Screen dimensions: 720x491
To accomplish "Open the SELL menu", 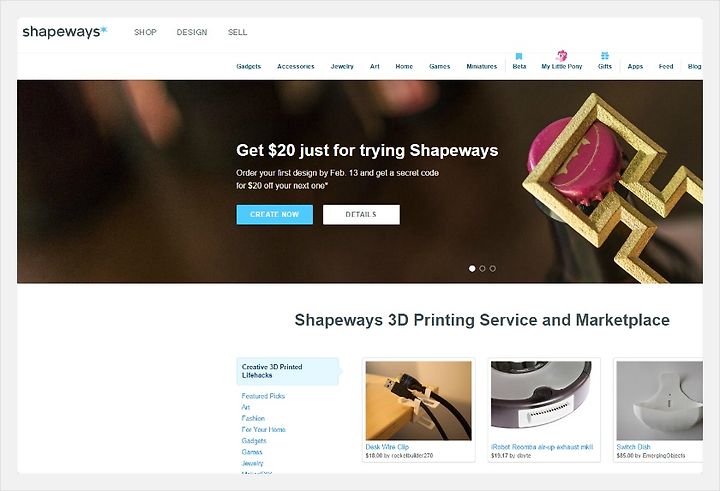I will pyautogui.click(x=237, y=32).
